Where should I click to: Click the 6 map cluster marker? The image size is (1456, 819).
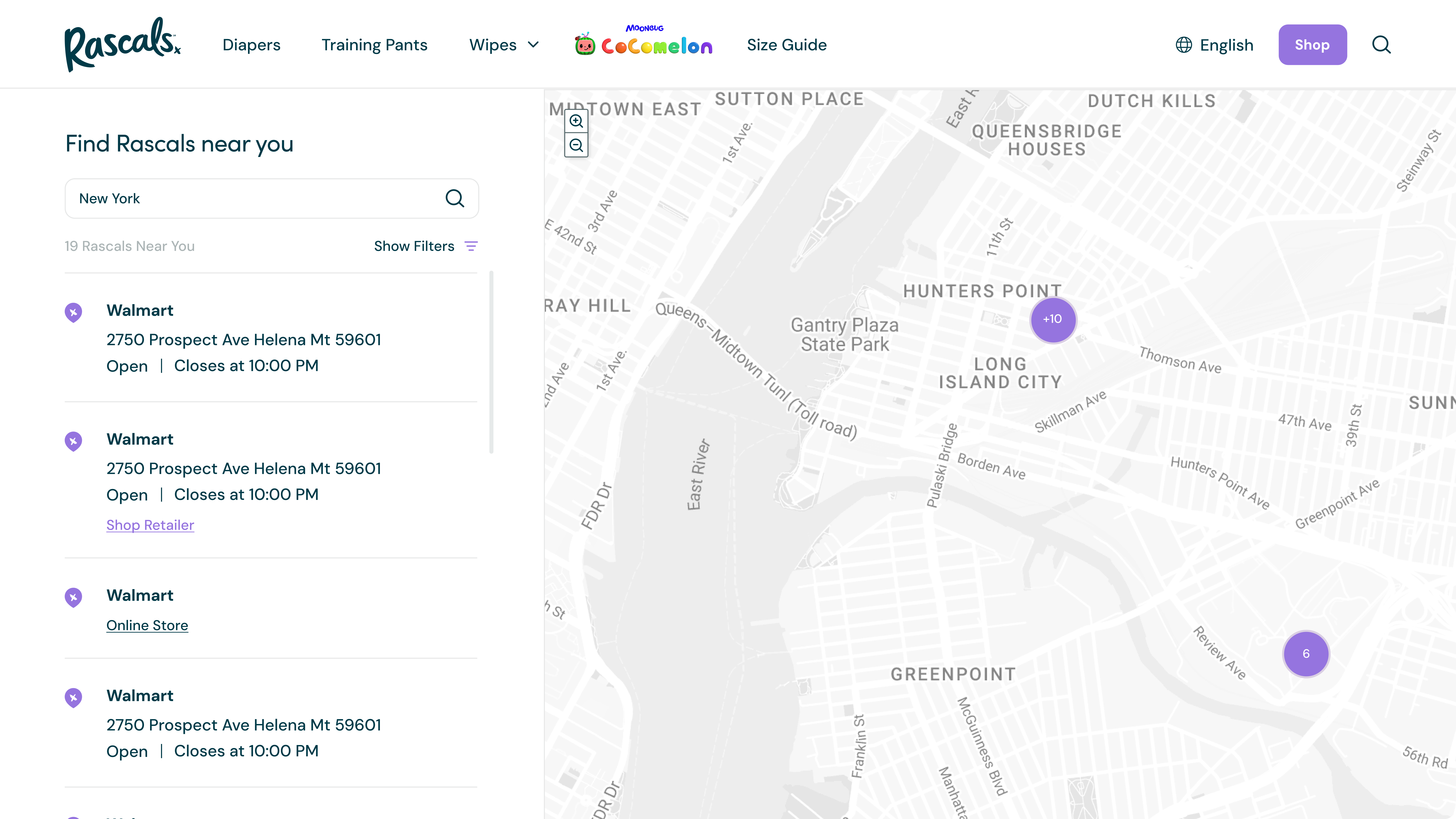1306,653
